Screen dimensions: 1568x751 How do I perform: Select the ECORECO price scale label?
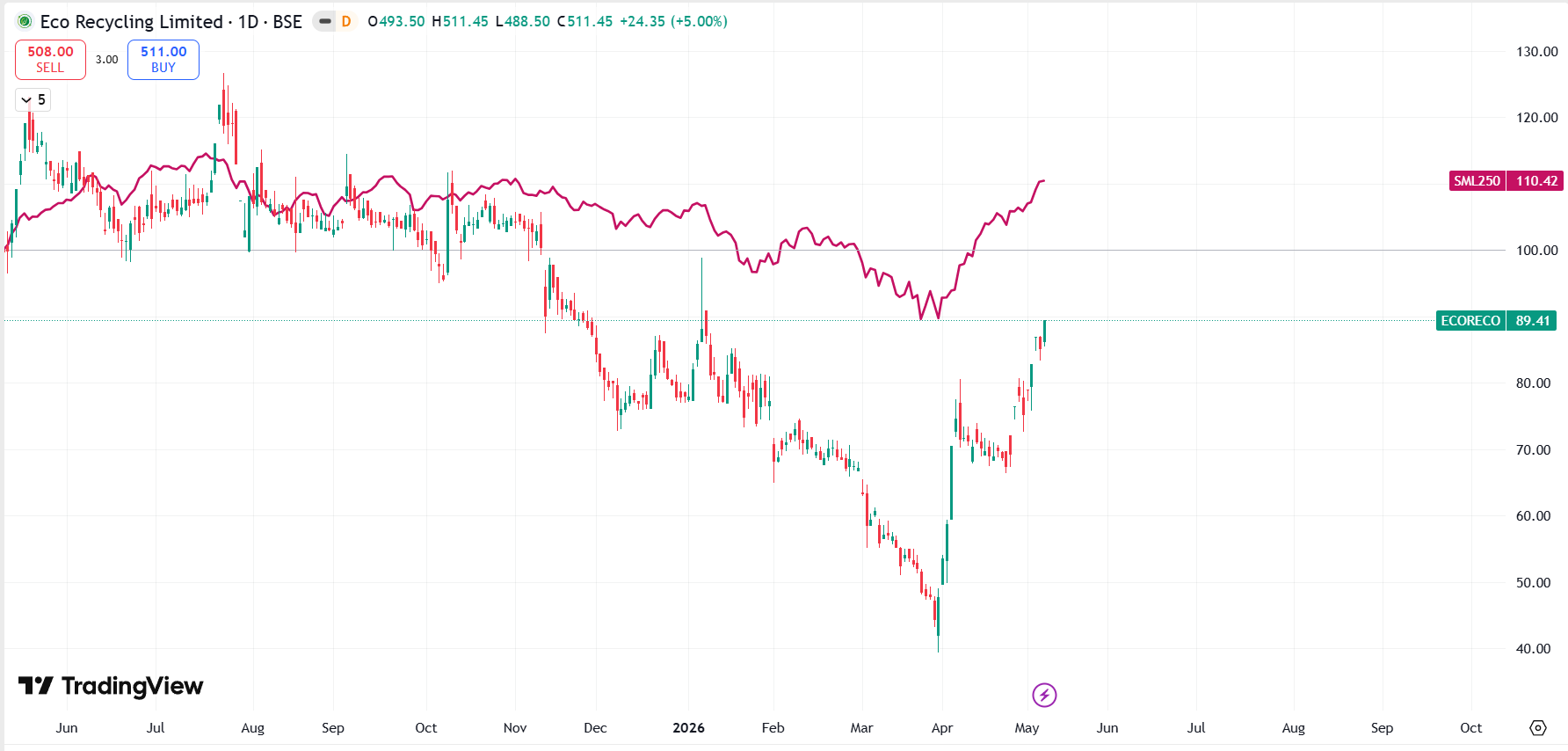point(1470,321)
